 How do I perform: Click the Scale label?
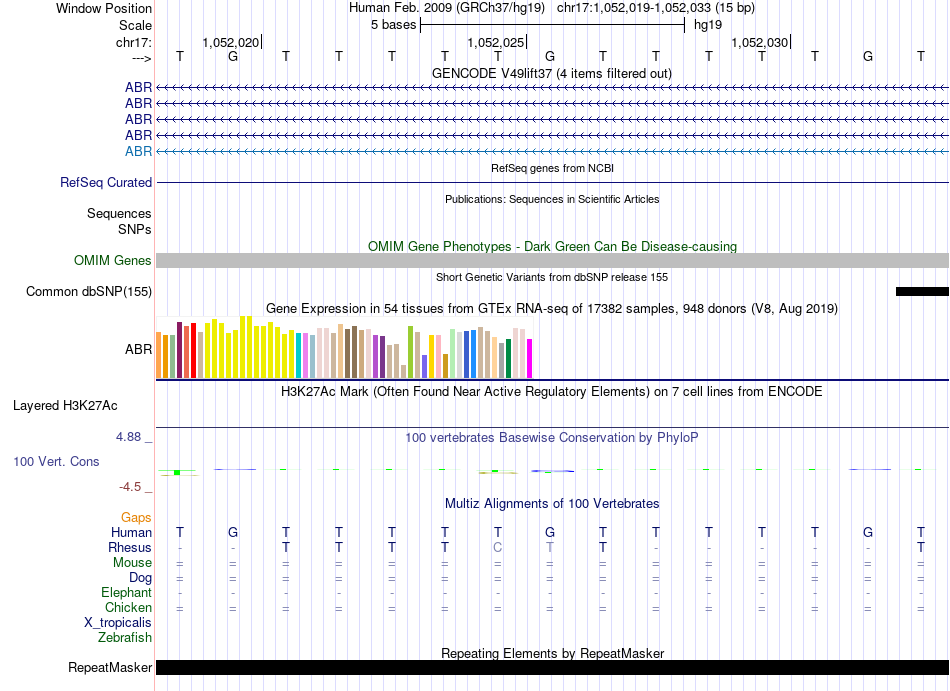136,25
